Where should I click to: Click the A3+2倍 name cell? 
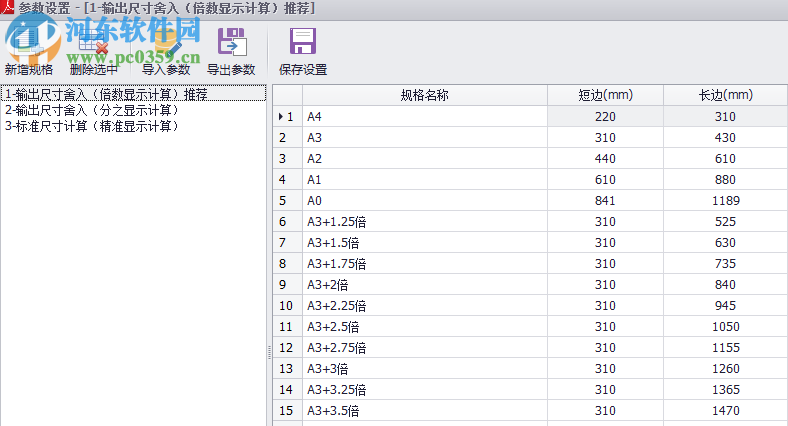click(425, 284)
